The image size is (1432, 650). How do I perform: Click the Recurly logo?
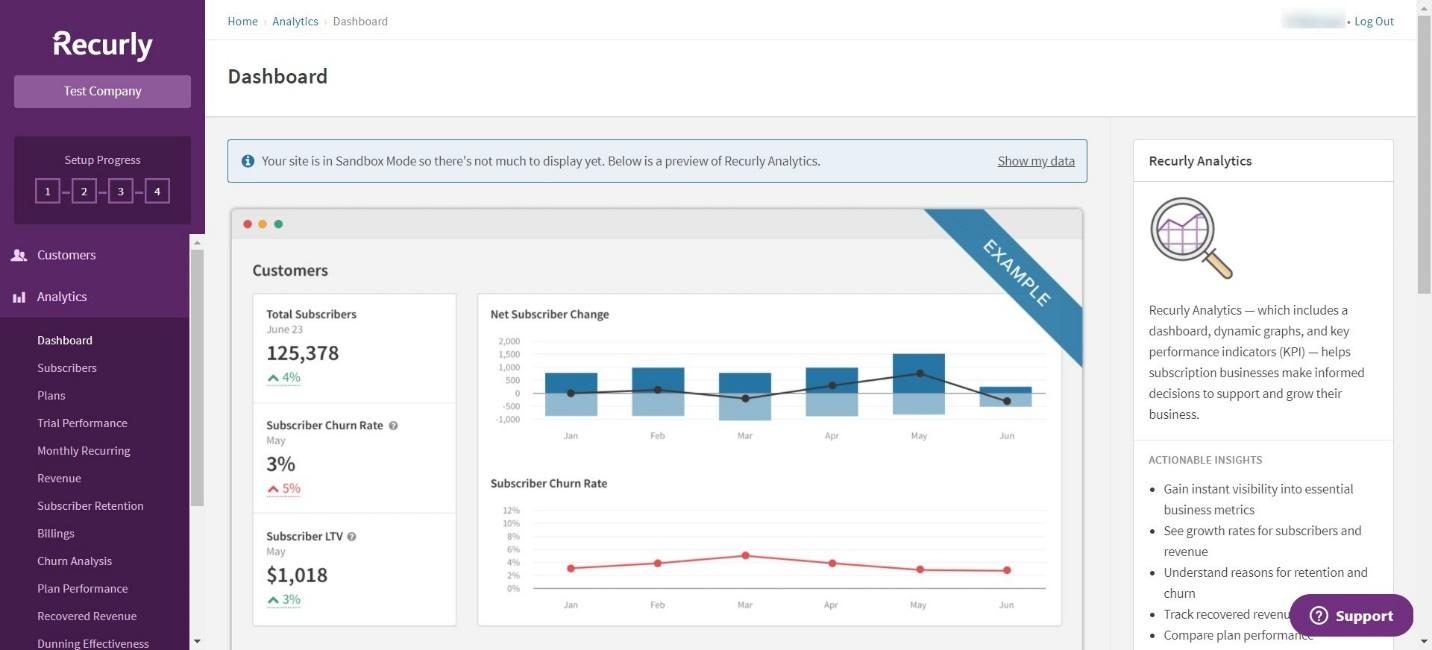pyautogui.click(x=102, y=45)
